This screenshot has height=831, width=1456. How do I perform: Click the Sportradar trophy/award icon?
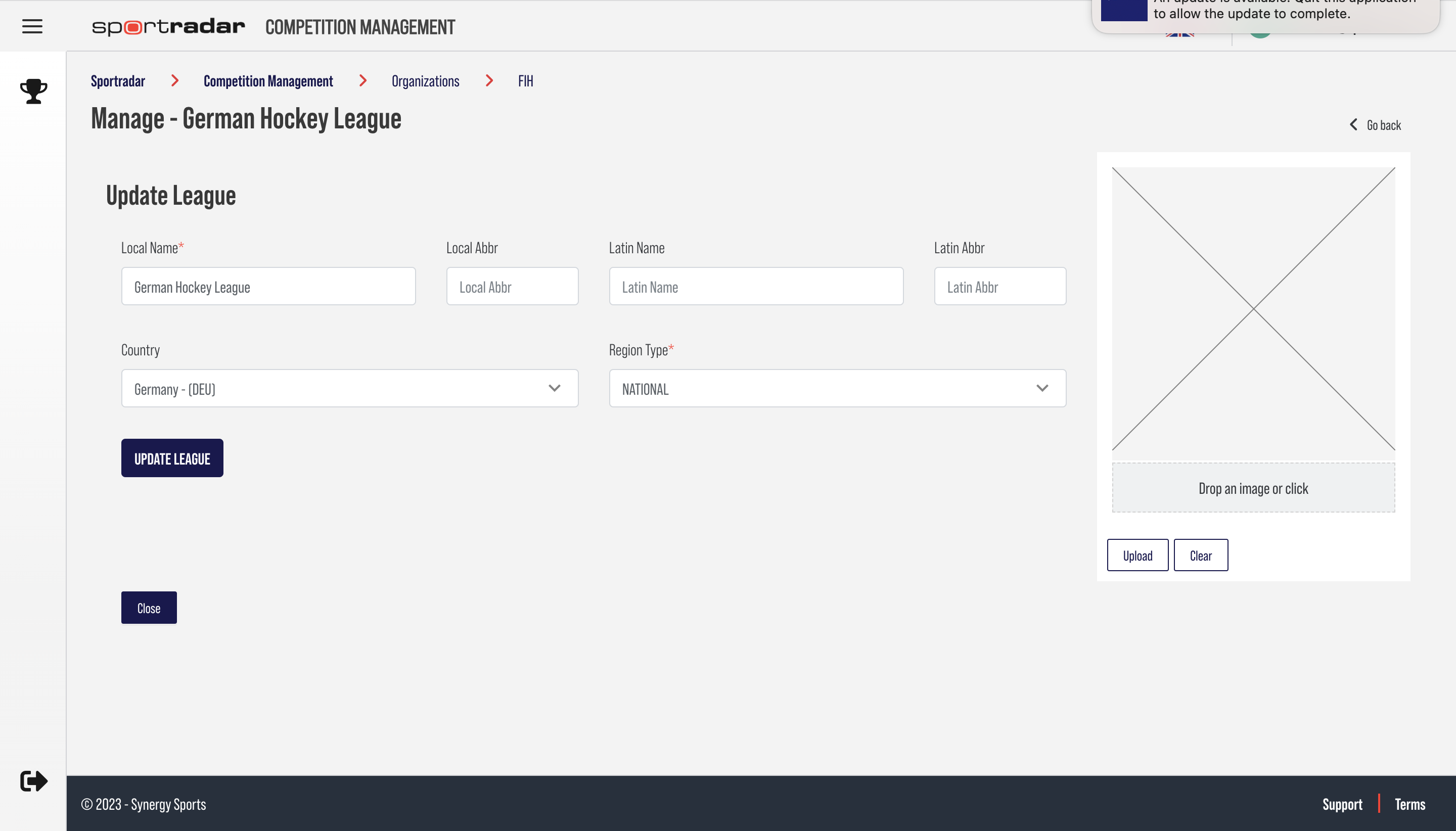[33, 91]
